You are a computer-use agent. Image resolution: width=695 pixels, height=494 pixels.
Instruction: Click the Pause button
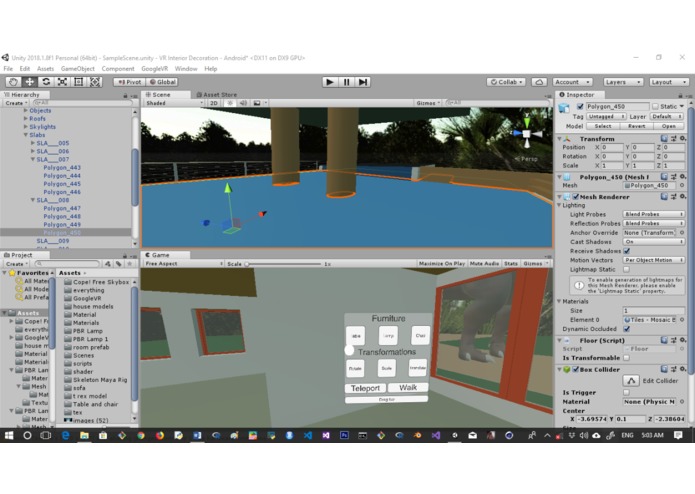pos(346,82)
